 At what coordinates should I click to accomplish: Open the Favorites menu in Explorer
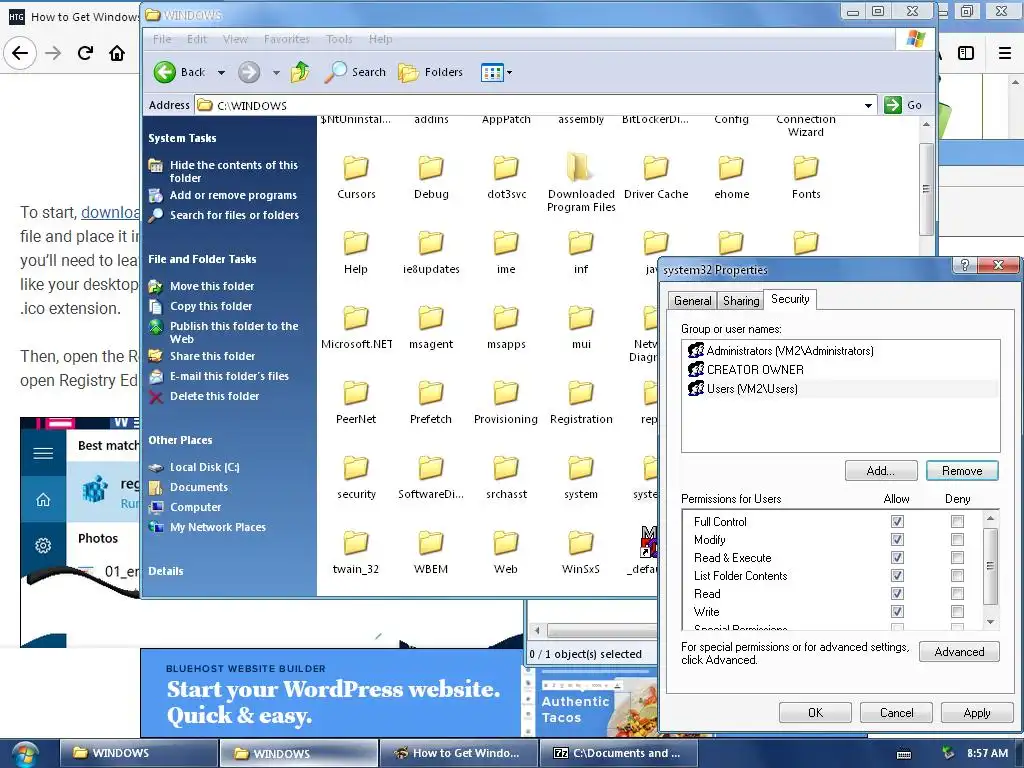(287, 39)
